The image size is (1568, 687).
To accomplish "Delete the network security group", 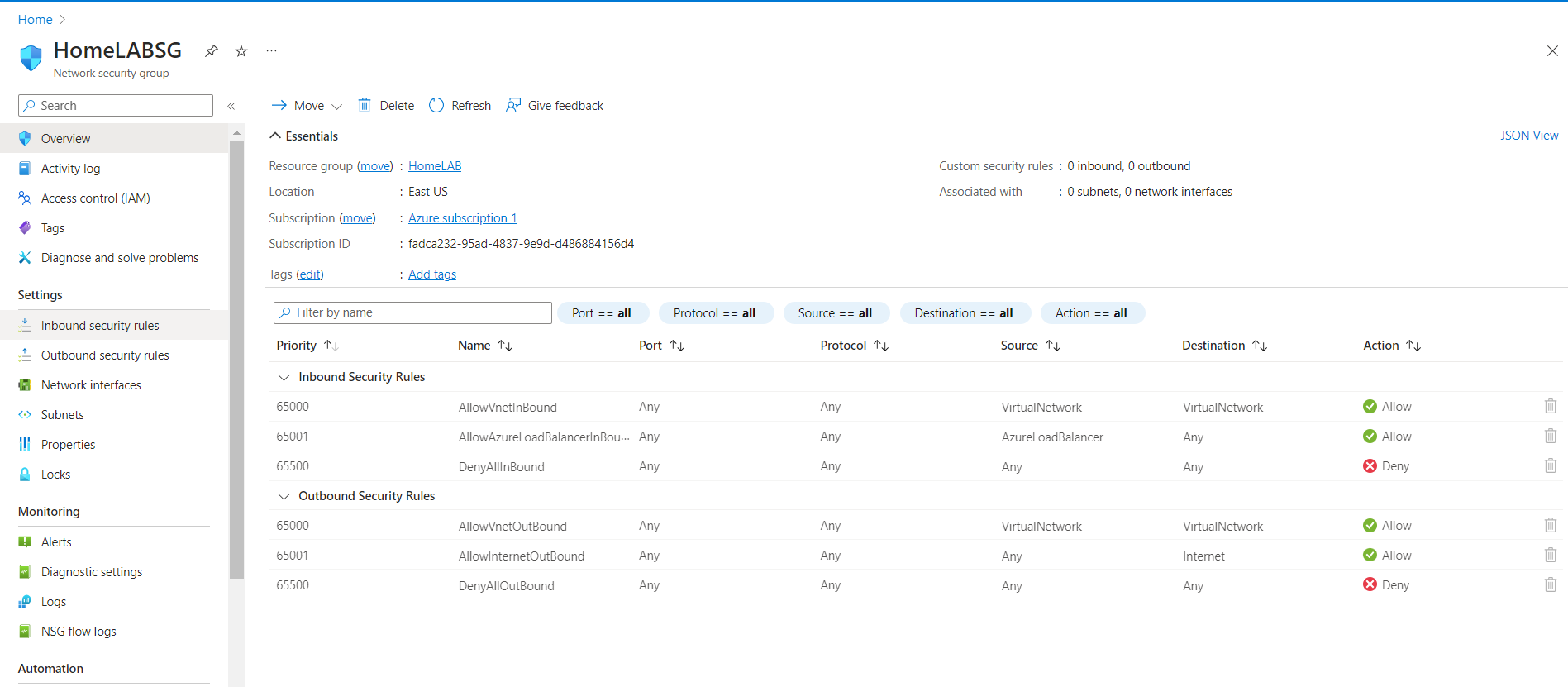I will (x=386, y=105).
